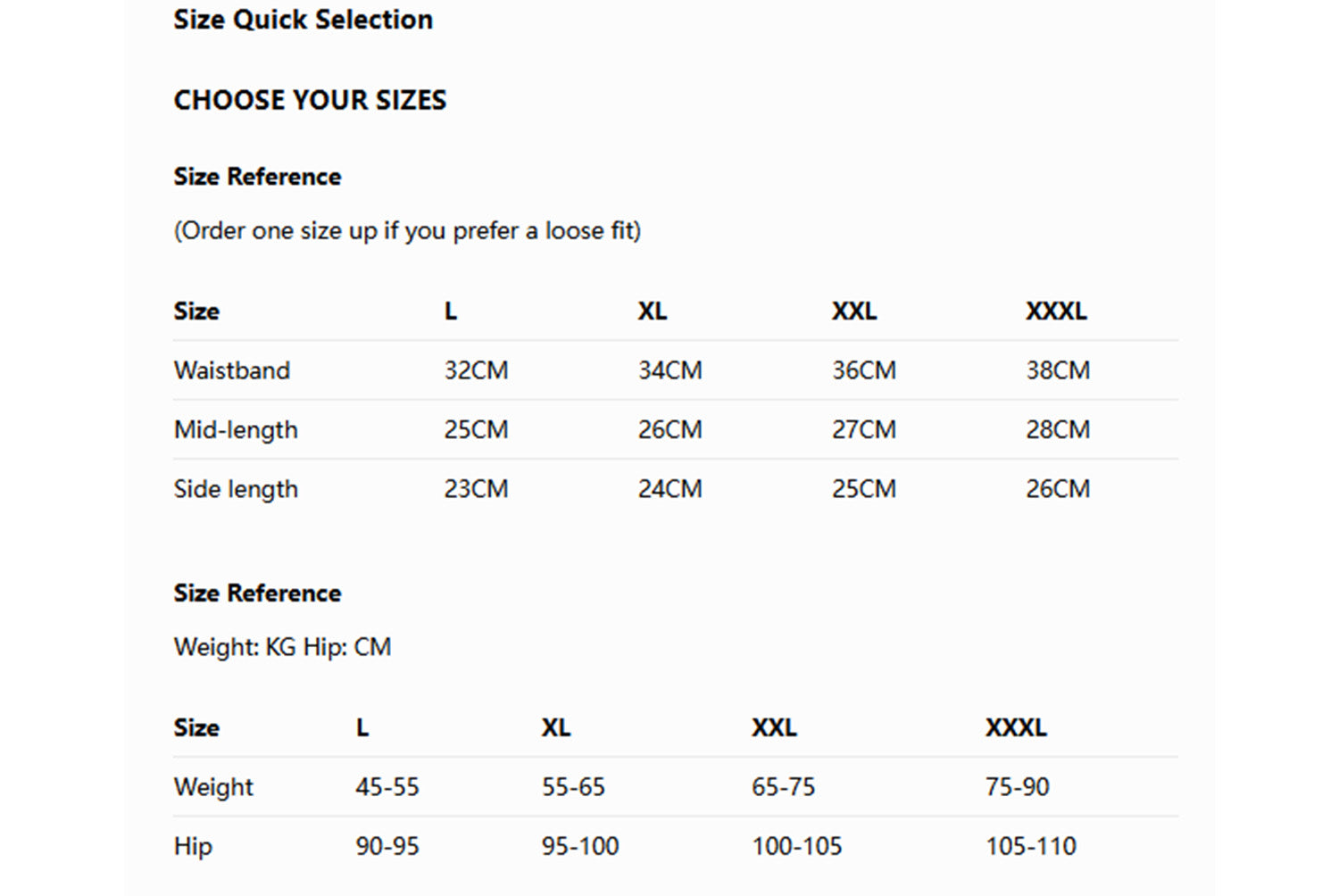Select the XXL header in second table
The height and width of the screenshot is (896, 1339).
coord(773,728)
